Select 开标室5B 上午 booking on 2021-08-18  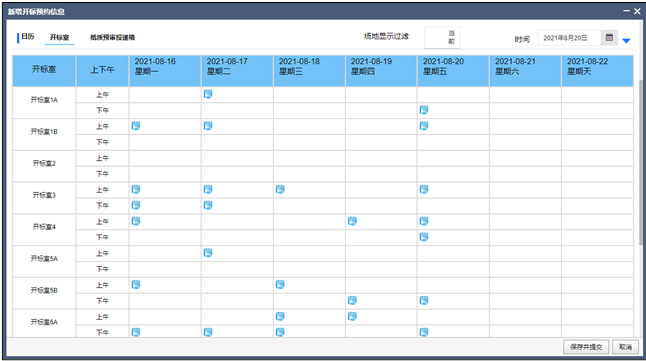tap(280, 284)
